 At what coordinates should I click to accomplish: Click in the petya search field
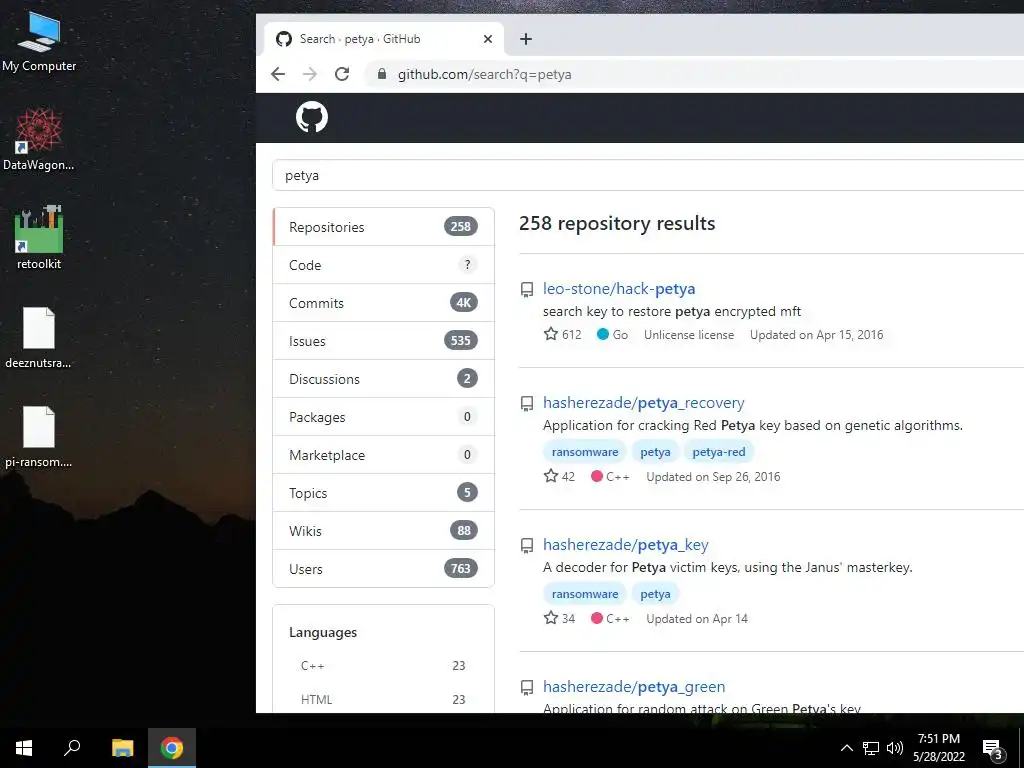tap(648, 175)
